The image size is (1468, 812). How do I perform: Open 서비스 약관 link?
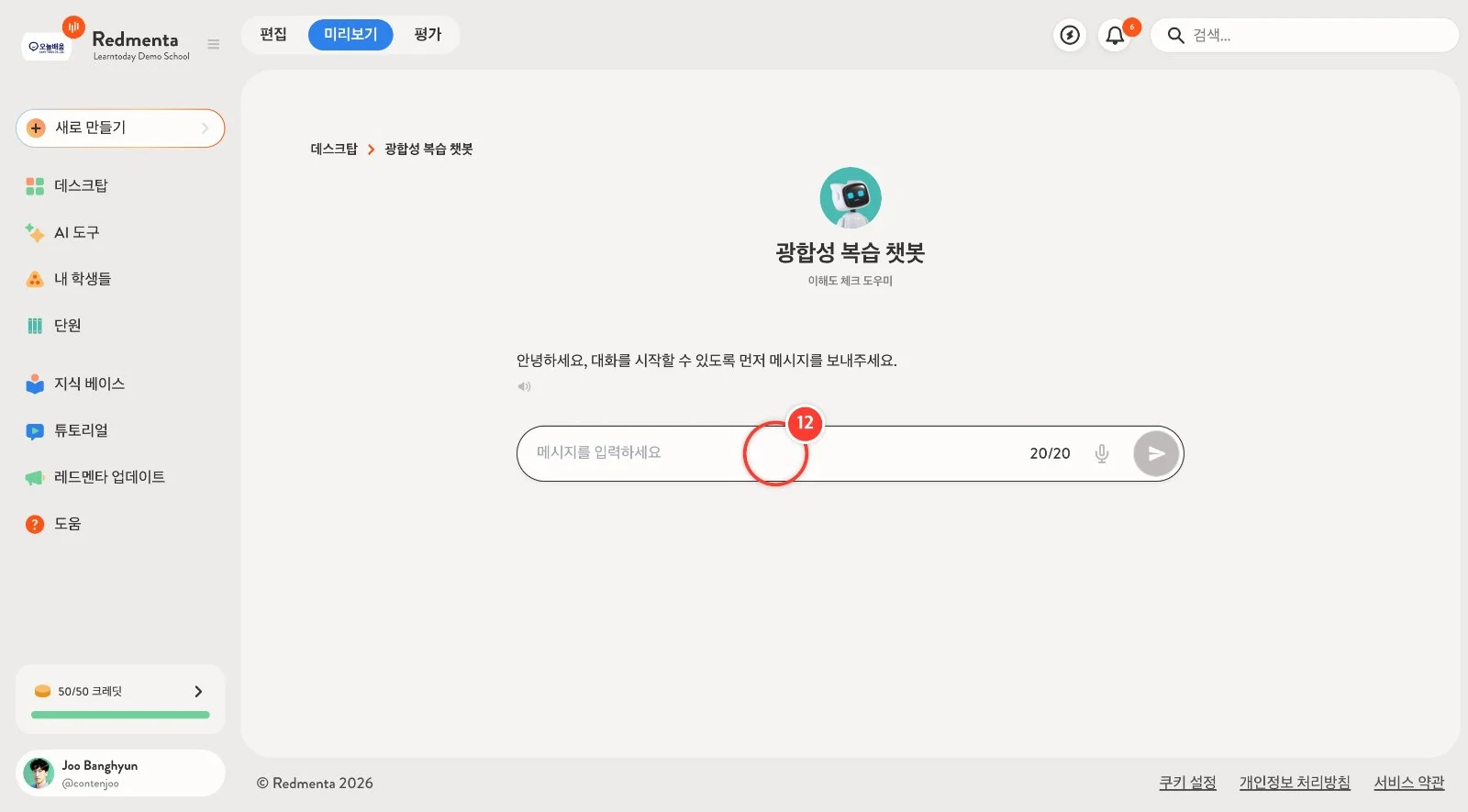click(1409, 783)
